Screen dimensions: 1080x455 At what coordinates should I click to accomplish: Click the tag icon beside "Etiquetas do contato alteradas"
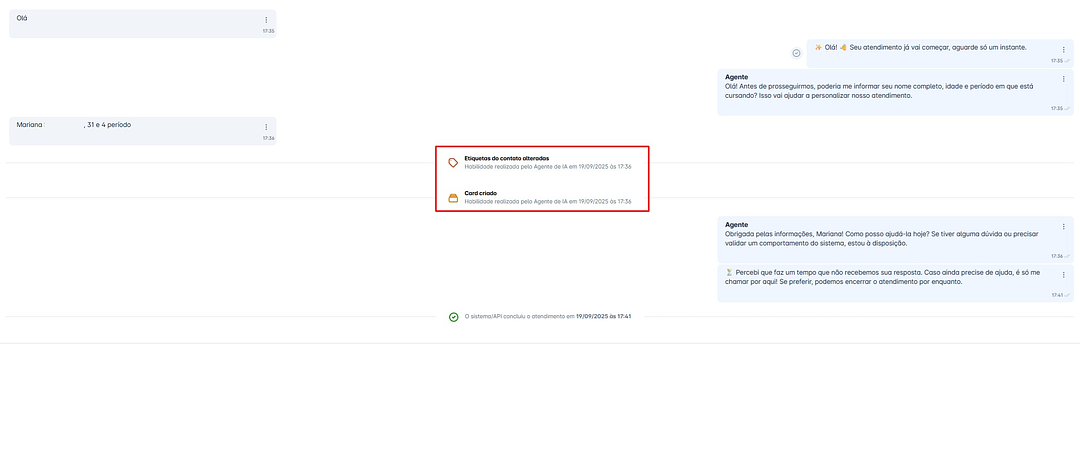point(453,162)
